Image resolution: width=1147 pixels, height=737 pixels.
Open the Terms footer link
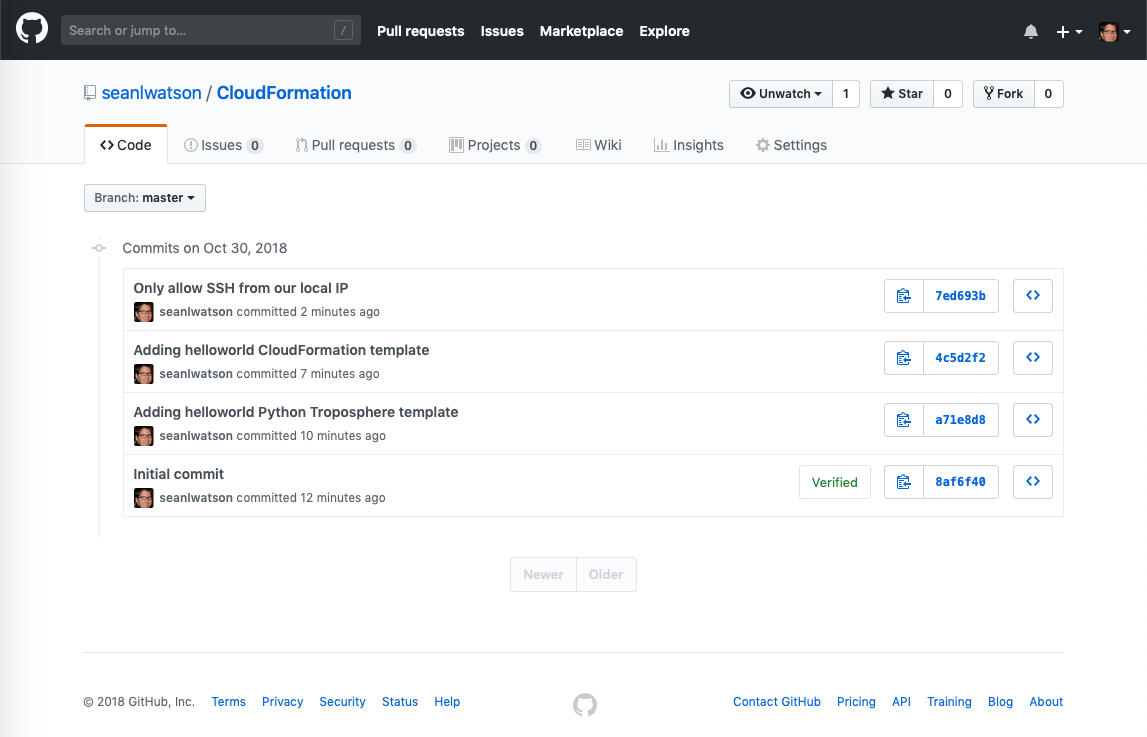click(228, 702)
